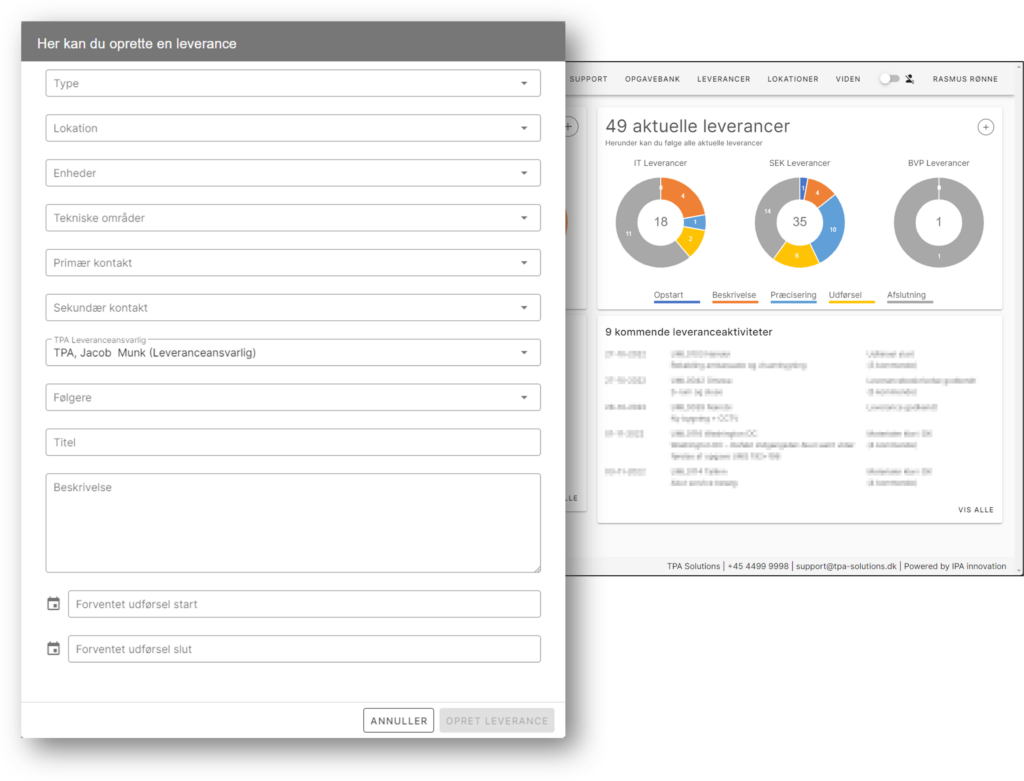Open the Primær kontakt dropdown
The height and width of the screenshot is (781, 1024).
point(293,263)
